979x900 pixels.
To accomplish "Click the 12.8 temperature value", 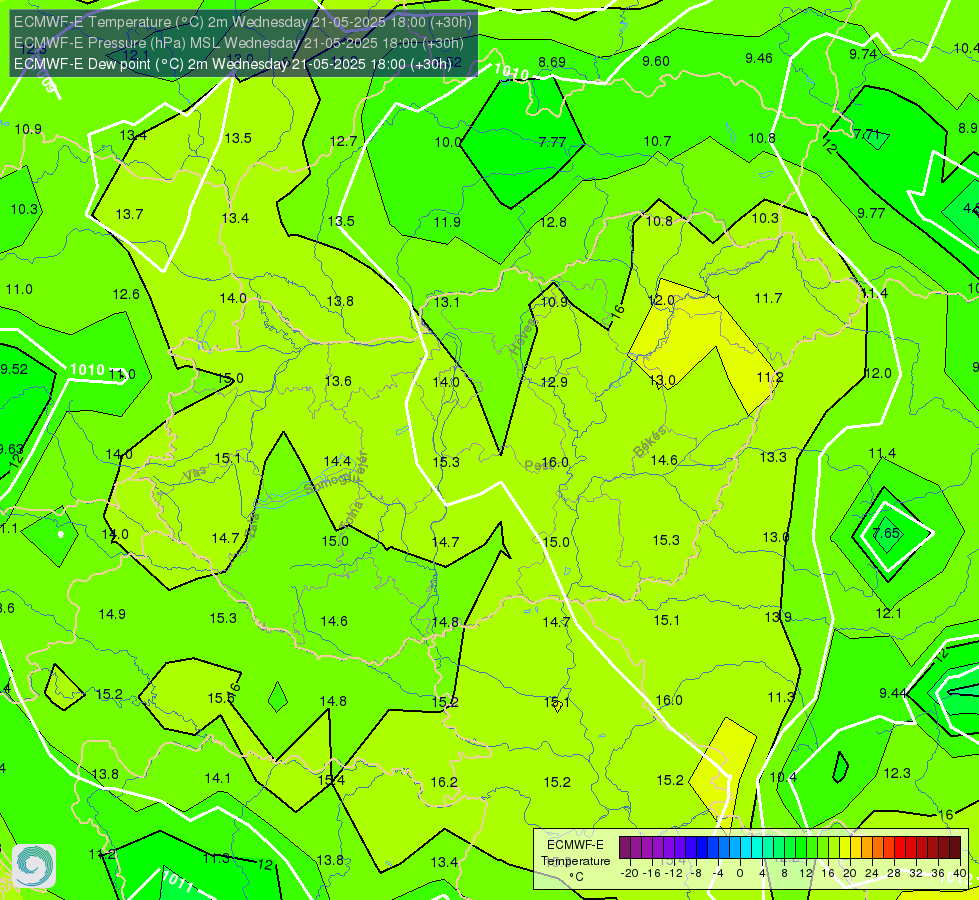I will click(x=553, y=222).
